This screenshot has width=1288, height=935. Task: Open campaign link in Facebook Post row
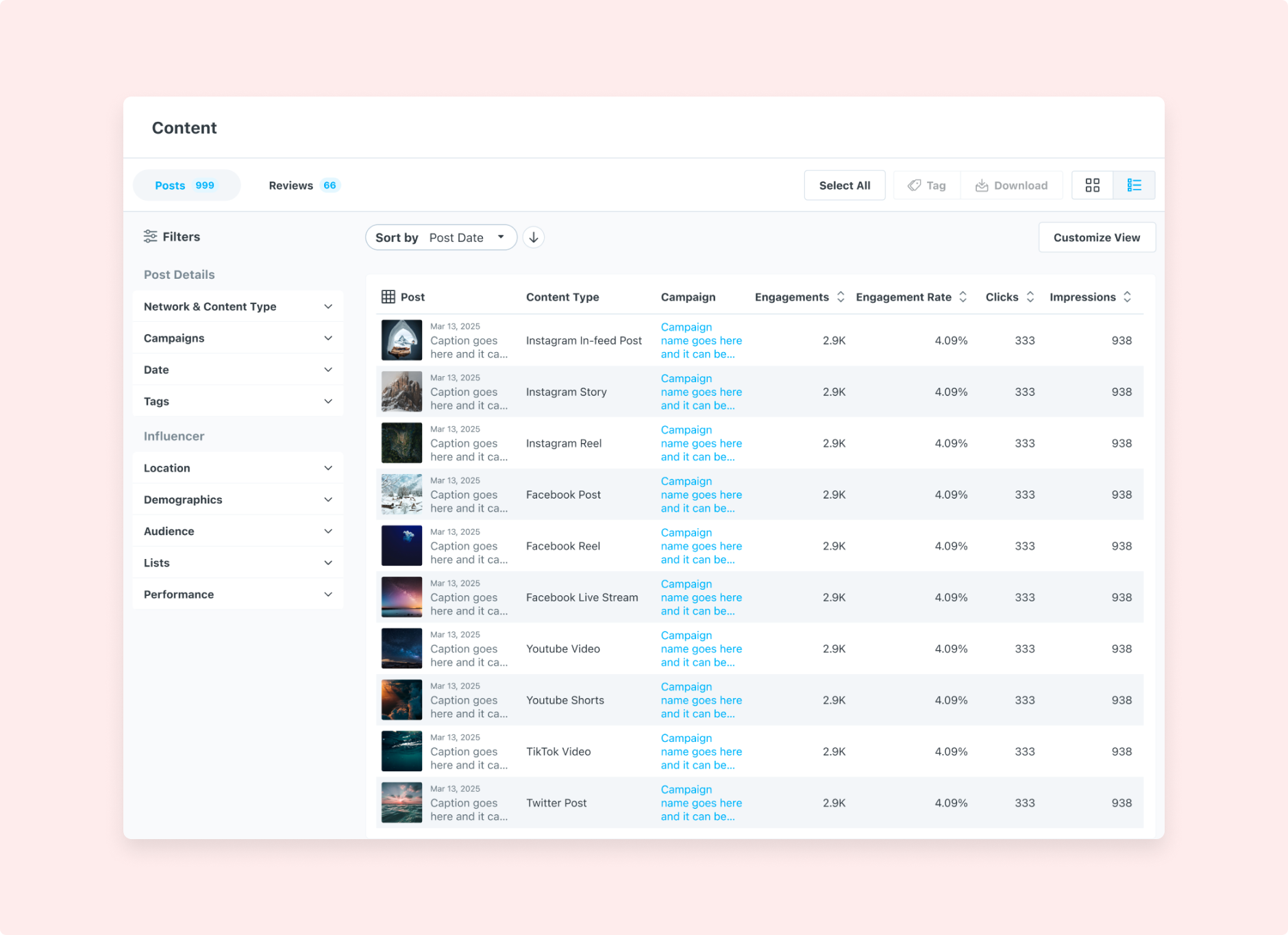(x=702, y=495)
